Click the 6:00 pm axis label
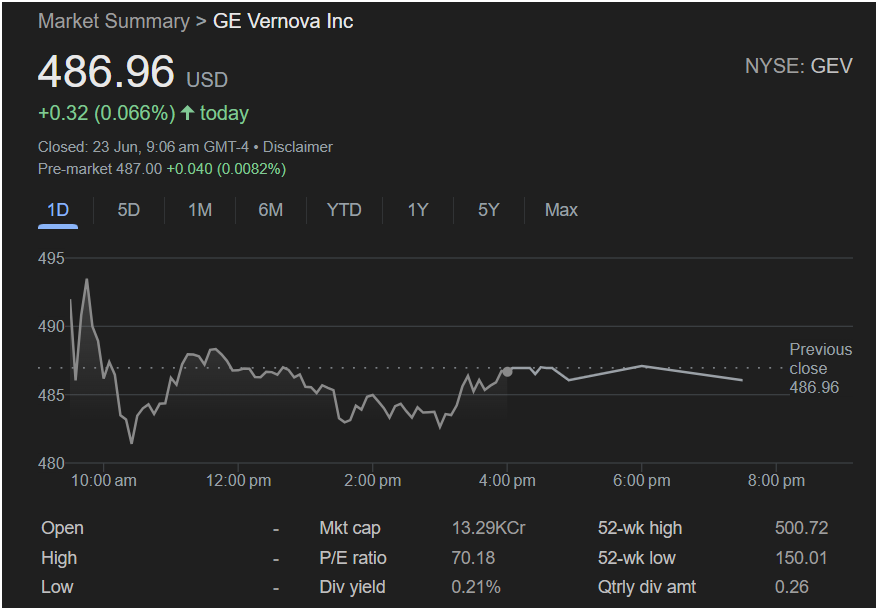The width and height of the screenshot is (878, 610). pos(642,481)
